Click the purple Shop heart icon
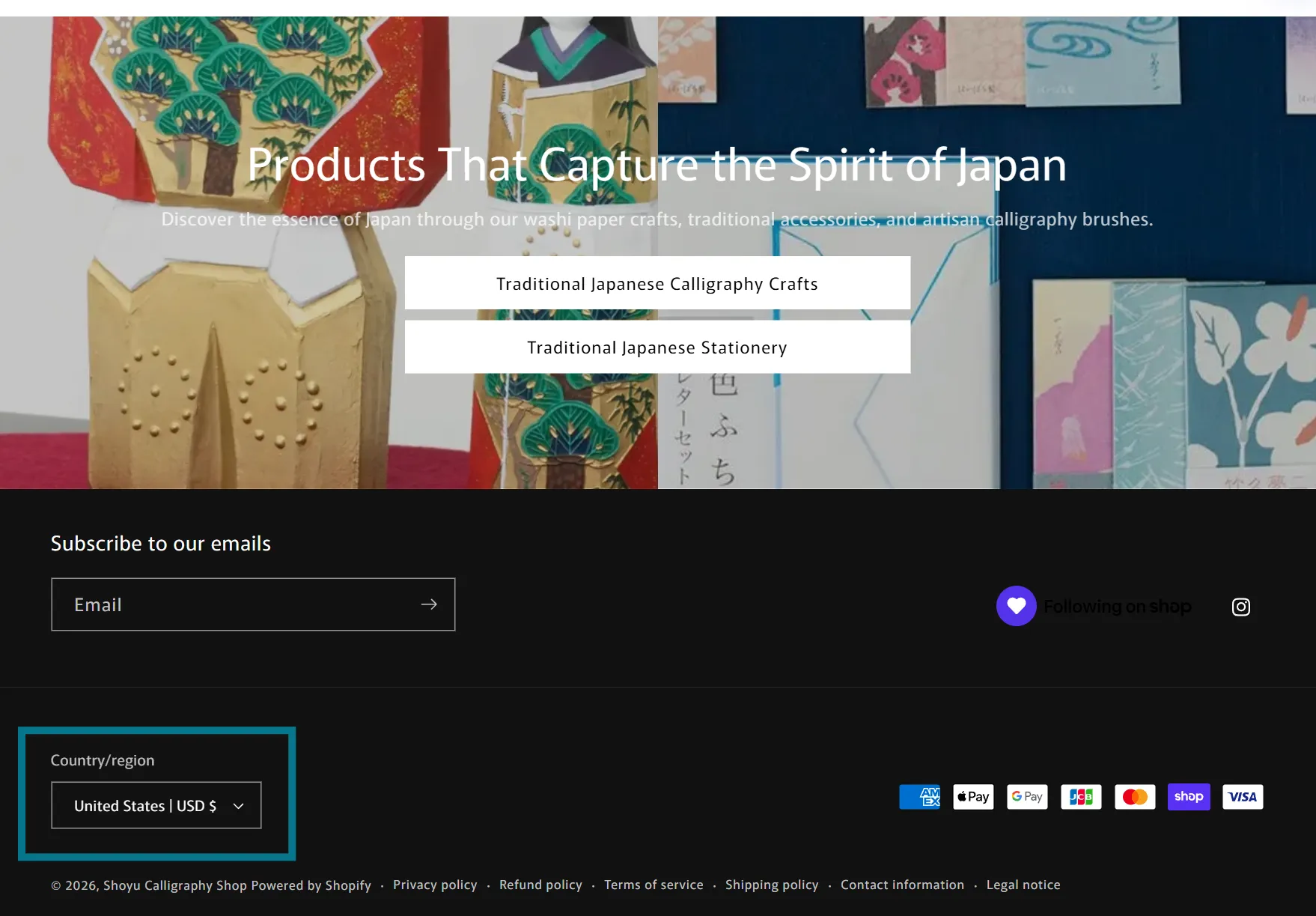This screenshot has width=1316, height=916. (x=1016, y=606)
